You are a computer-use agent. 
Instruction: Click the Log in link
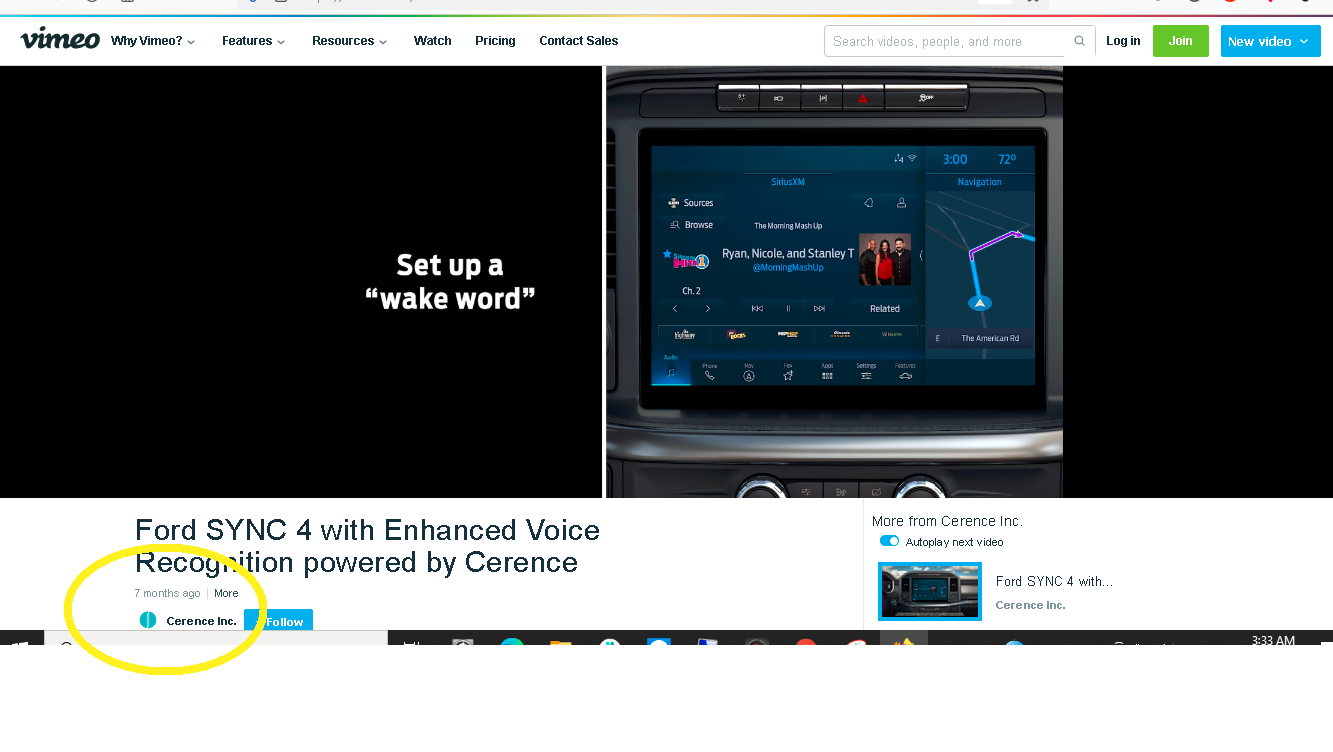(x=1123, y=41)
